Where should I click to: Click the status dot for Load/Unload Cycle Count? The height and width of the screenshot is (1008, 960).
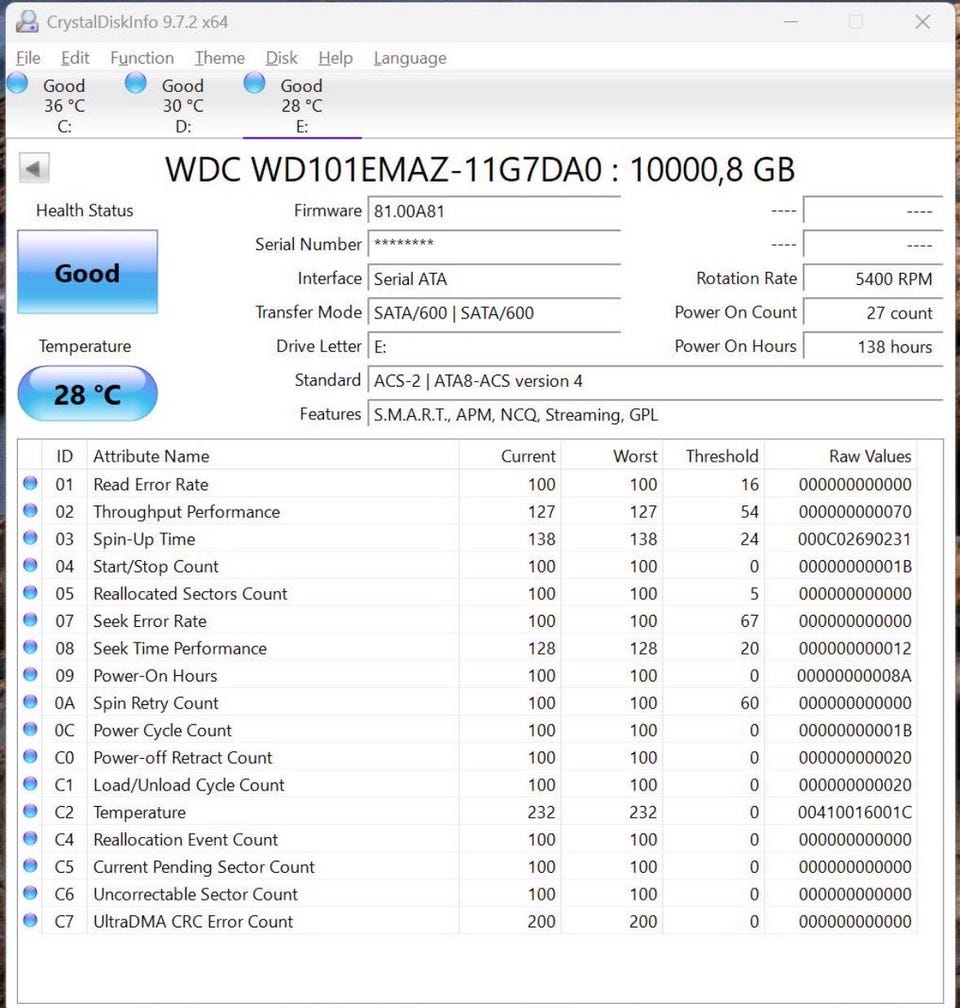tap(30, 784)
